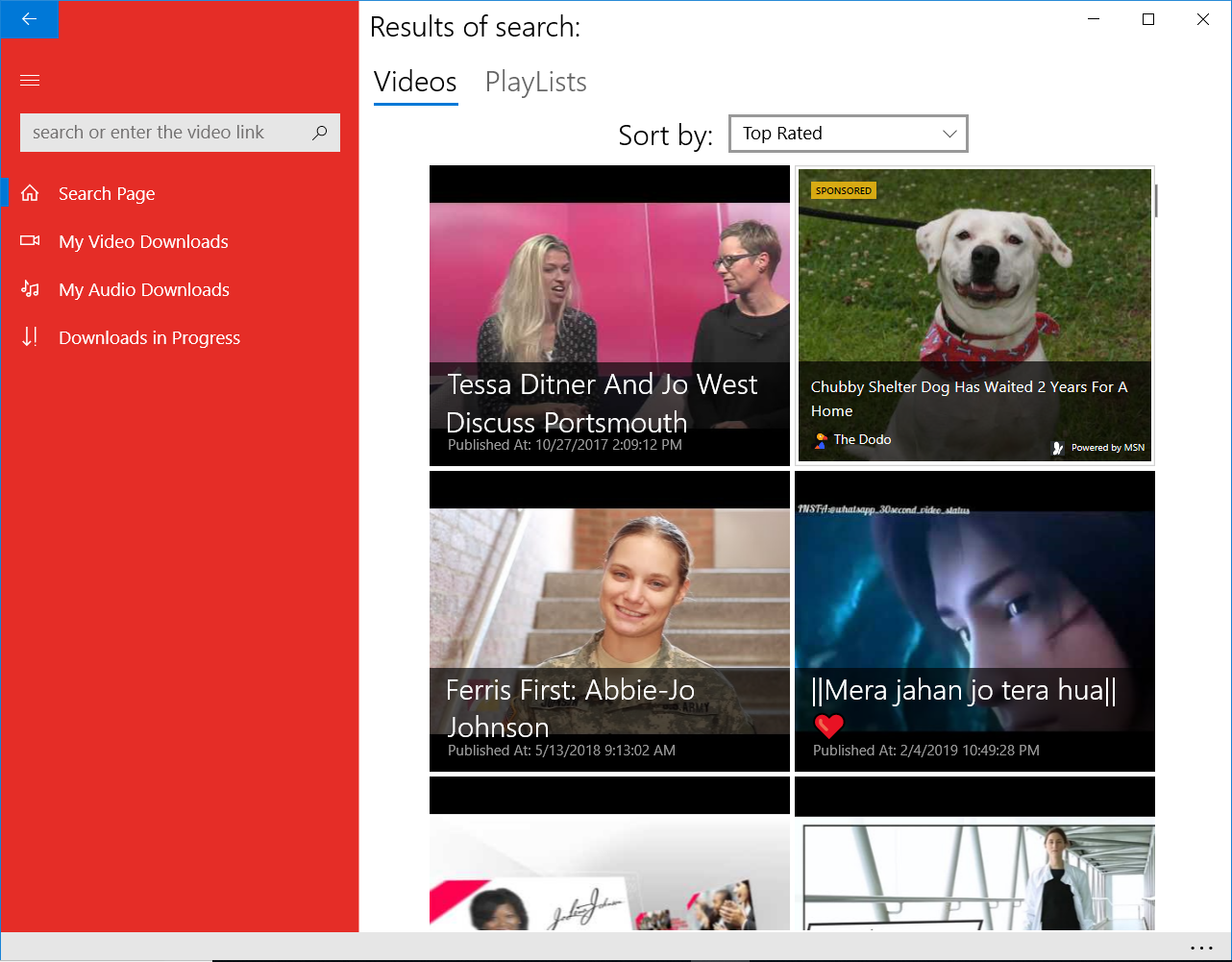The width and height of the screenshot is (1232, 962).
Task: Click the ellipsis icon at the bottom right
Action: tap(1199, 949)
